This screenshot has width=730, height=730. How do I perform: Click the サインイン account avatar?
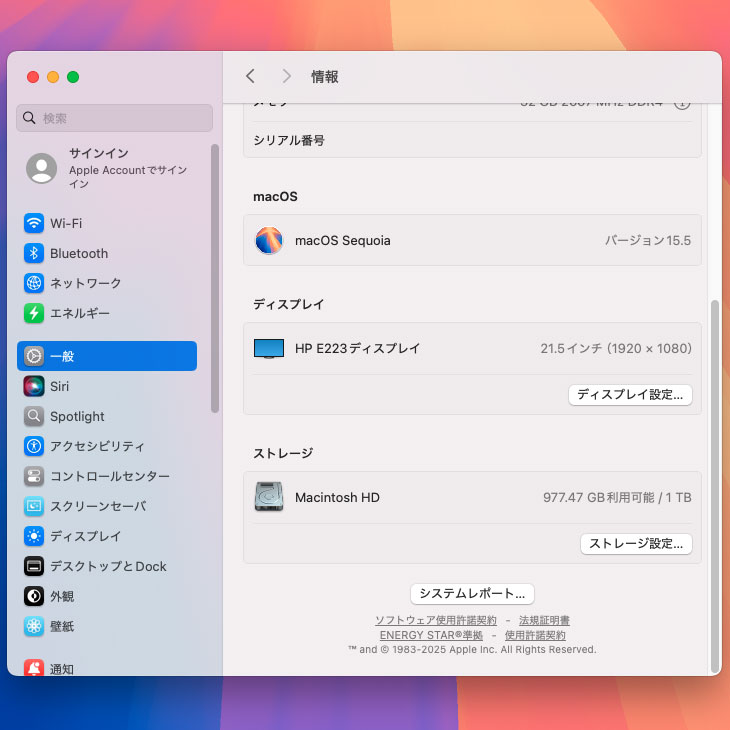pos(41,168)
